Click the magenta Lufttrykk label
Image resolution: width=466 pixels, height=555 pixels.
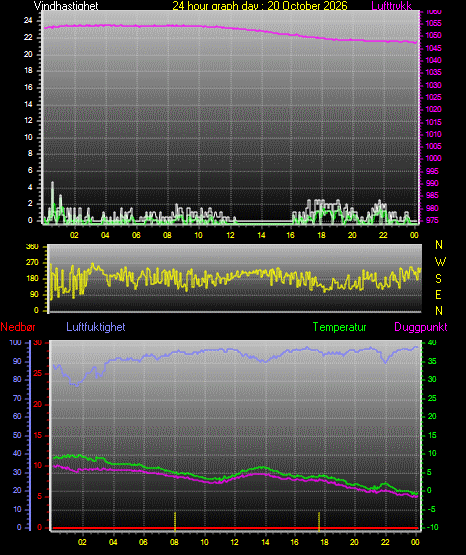(x=391, y=5)
